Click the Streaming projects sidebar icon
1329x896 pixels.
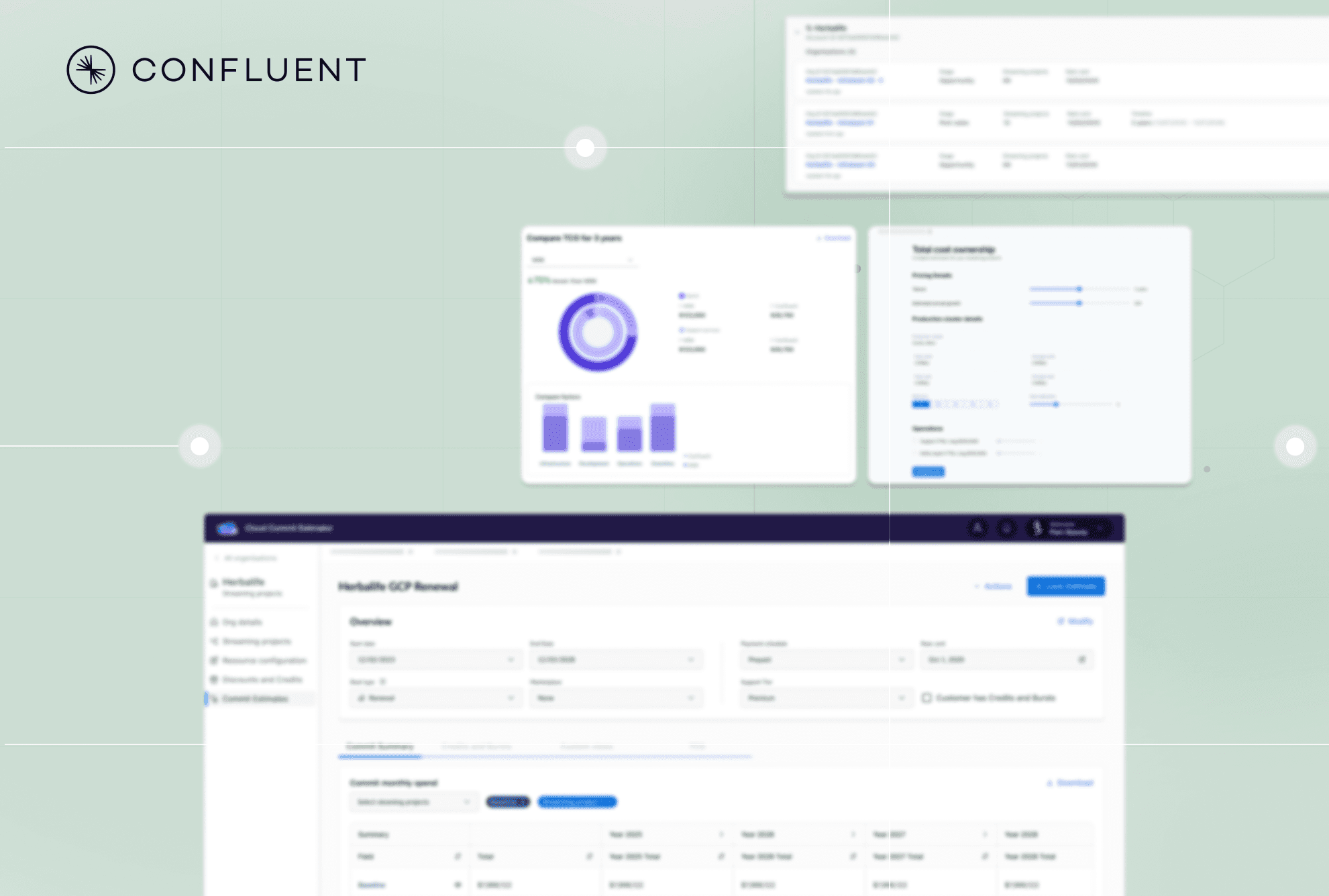point(215,641)
